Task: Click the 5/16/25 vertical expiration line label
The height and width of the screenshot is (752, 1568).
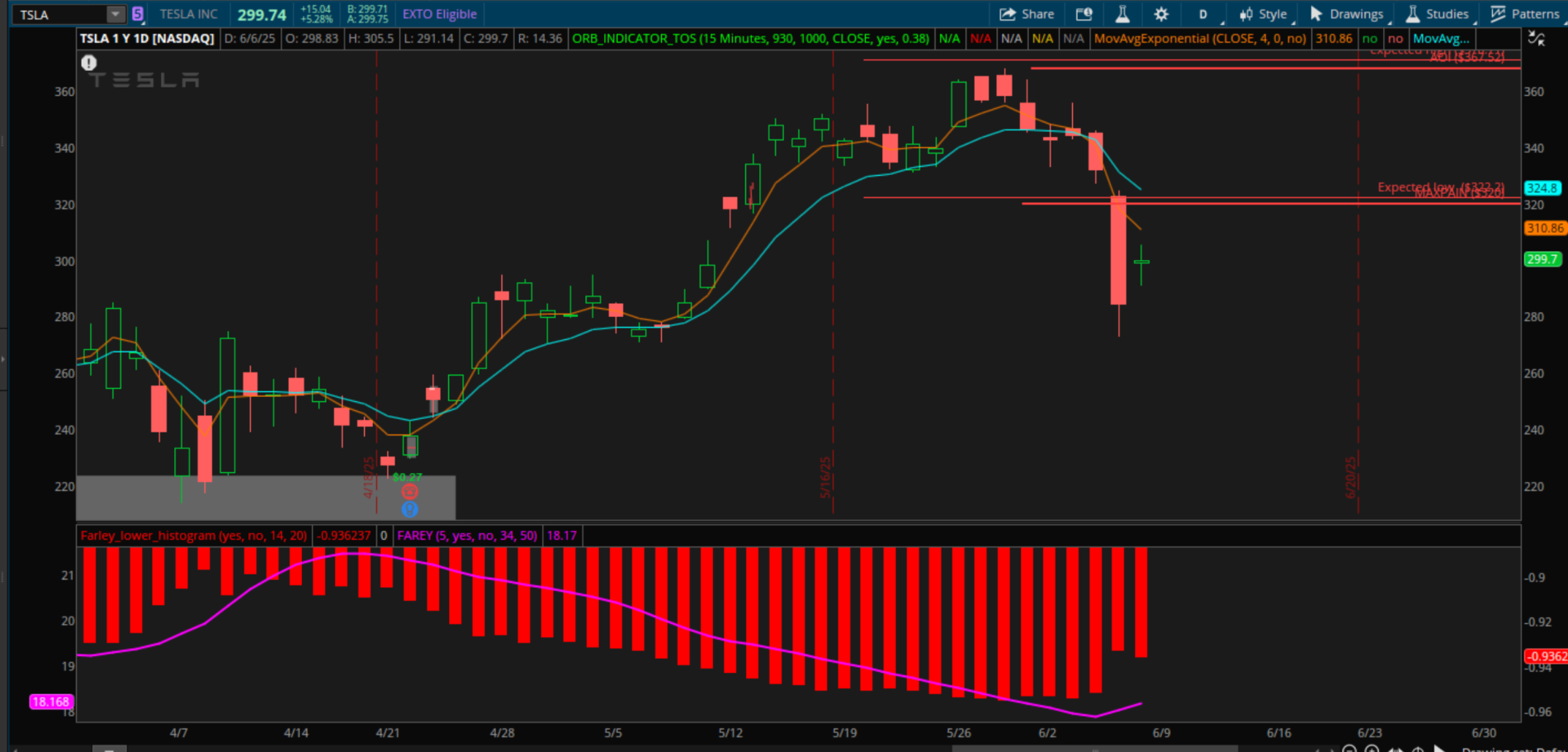Action: point(825,477)
